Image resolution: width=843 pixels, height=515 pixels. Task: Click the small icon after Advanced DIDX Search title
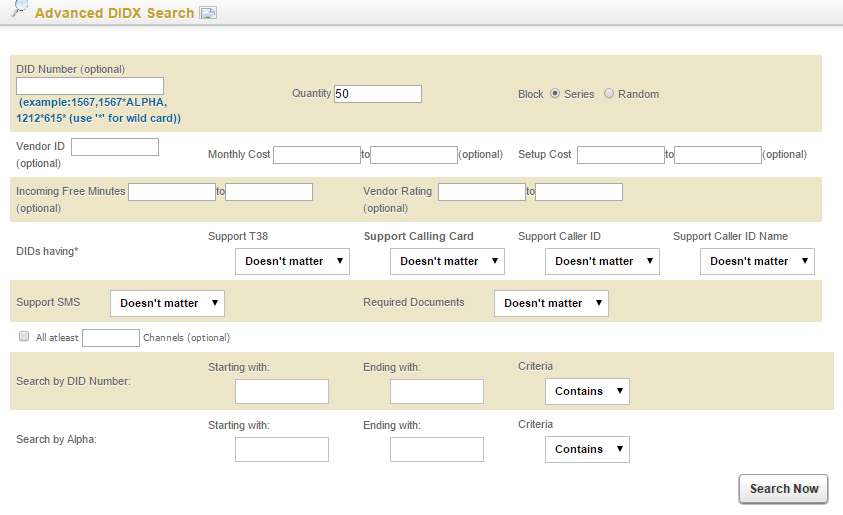click(x=208, y=13)
